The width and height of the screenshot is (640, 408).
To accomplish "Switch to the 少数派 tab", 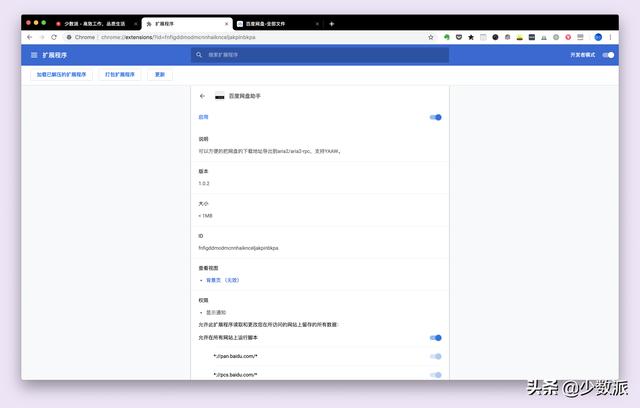I will [x=96, y=24].
